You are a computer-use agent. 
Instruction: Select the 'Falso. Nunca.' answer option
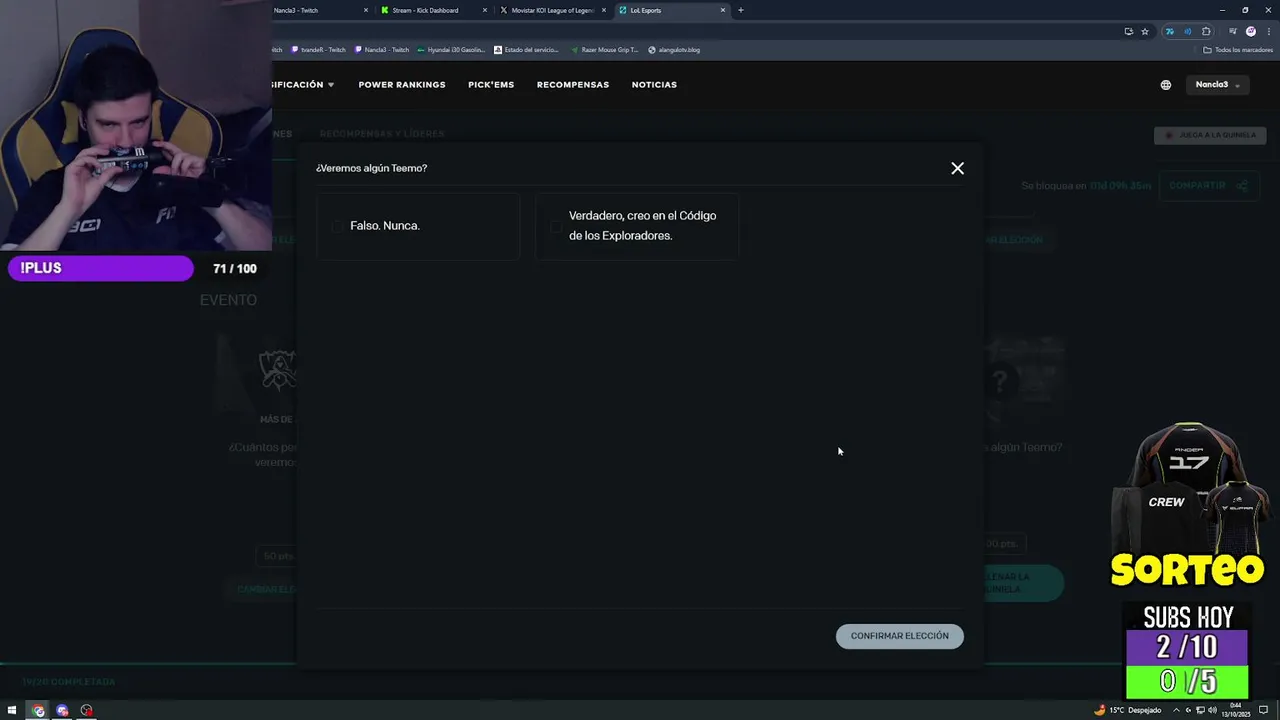click(x=418, y=226)
